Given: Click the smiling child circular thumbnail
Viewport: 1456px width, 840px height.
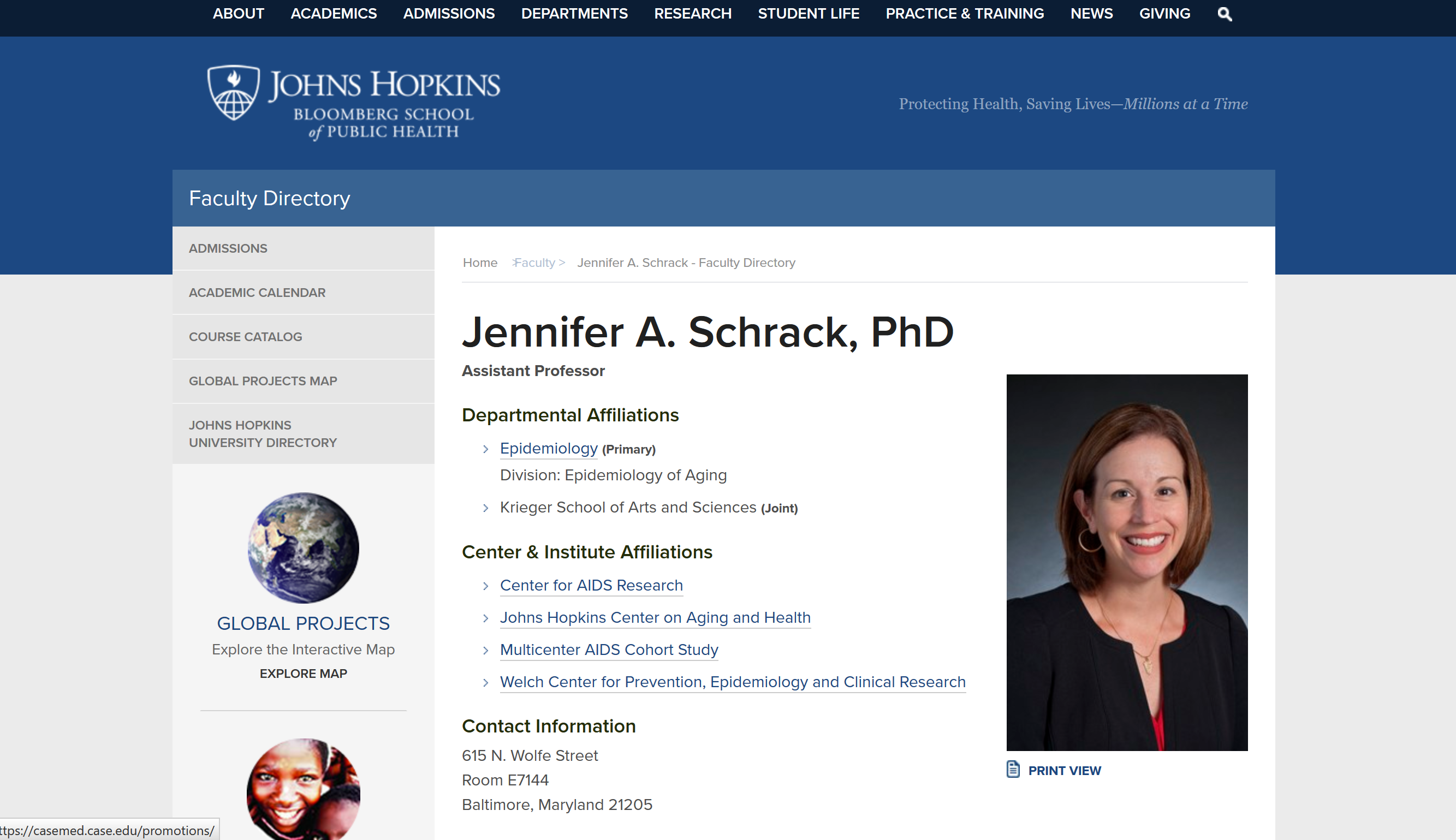Looking at the screenshot, I should tap(304, 789).
